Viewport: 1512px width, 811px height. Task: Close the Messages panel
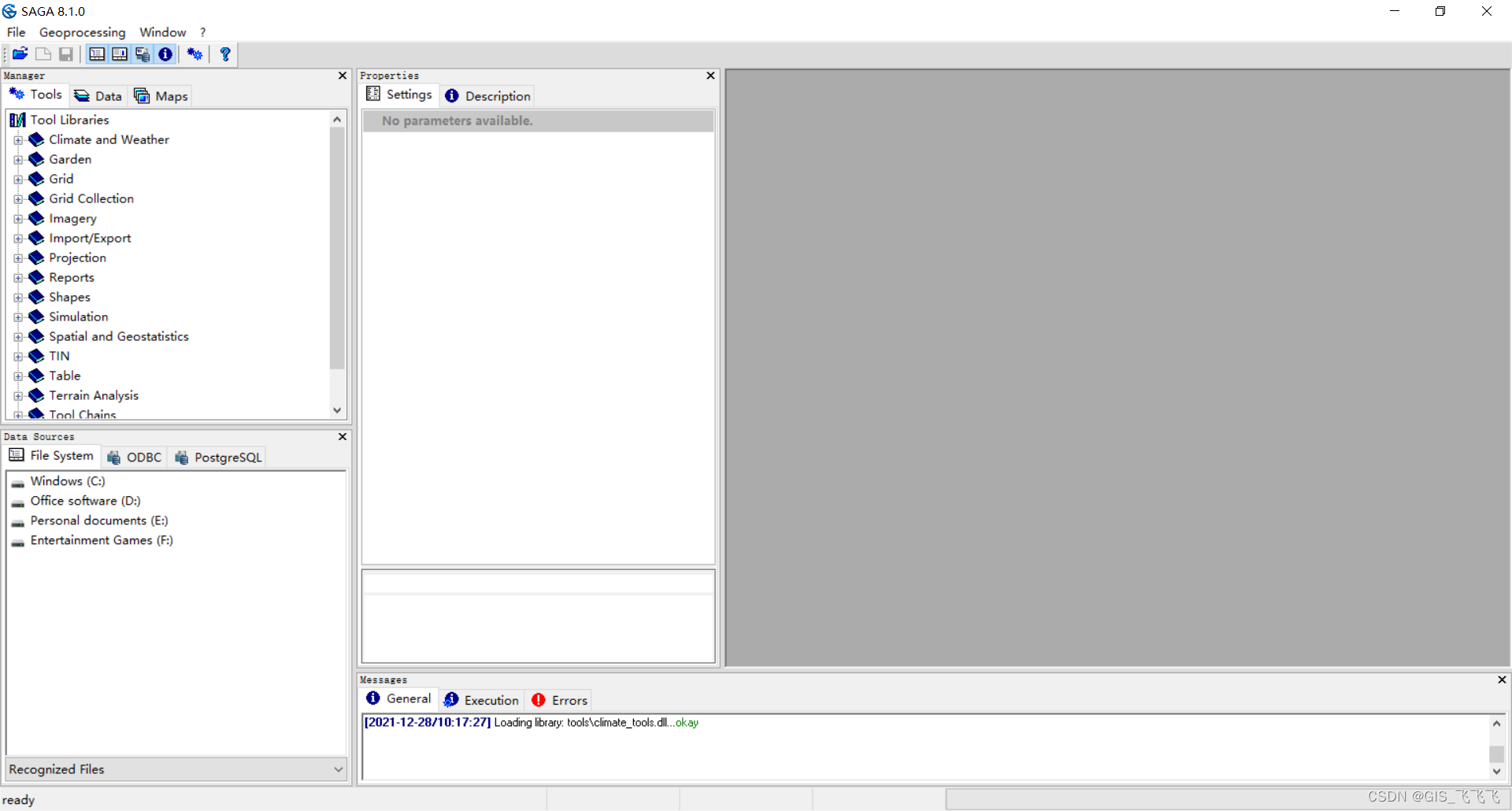[1502, 680]
